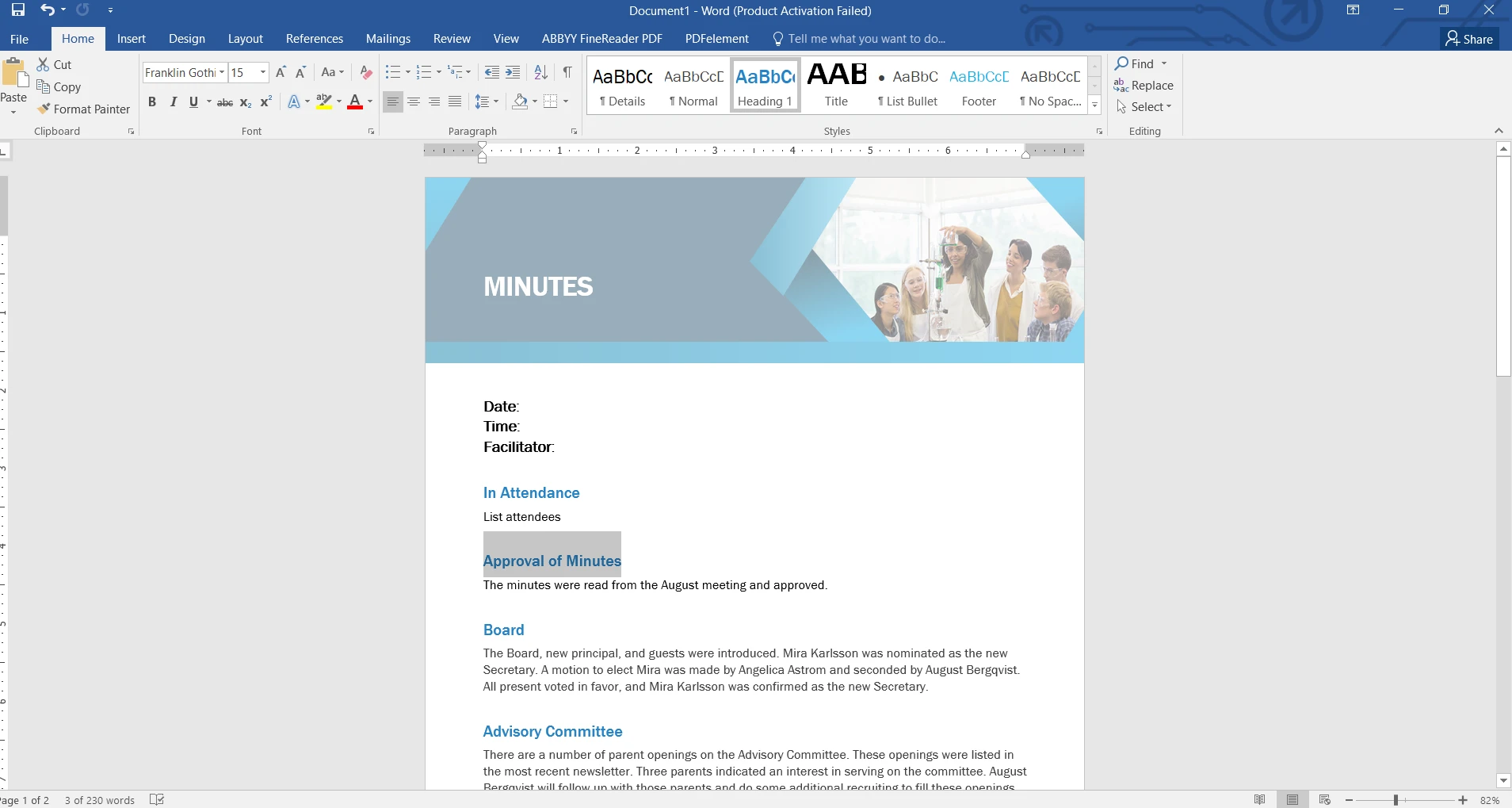
Task: Switch to Read Mode view
Action: tap(1260, 799)
